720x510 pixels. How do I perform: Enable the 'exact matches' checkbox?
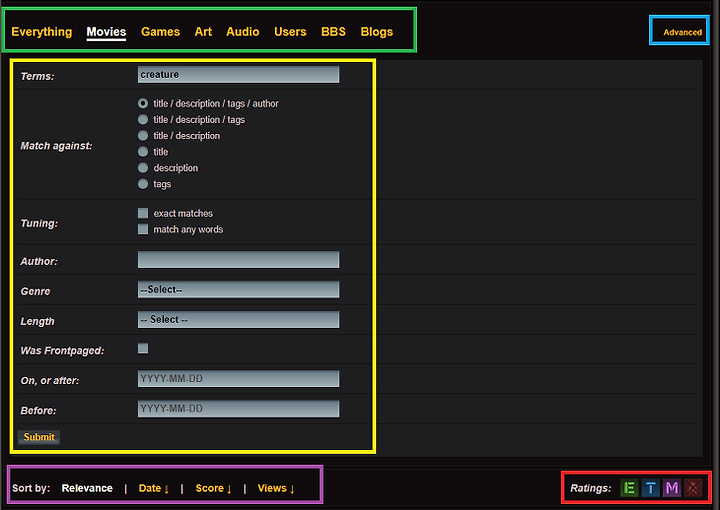point(143,213)
